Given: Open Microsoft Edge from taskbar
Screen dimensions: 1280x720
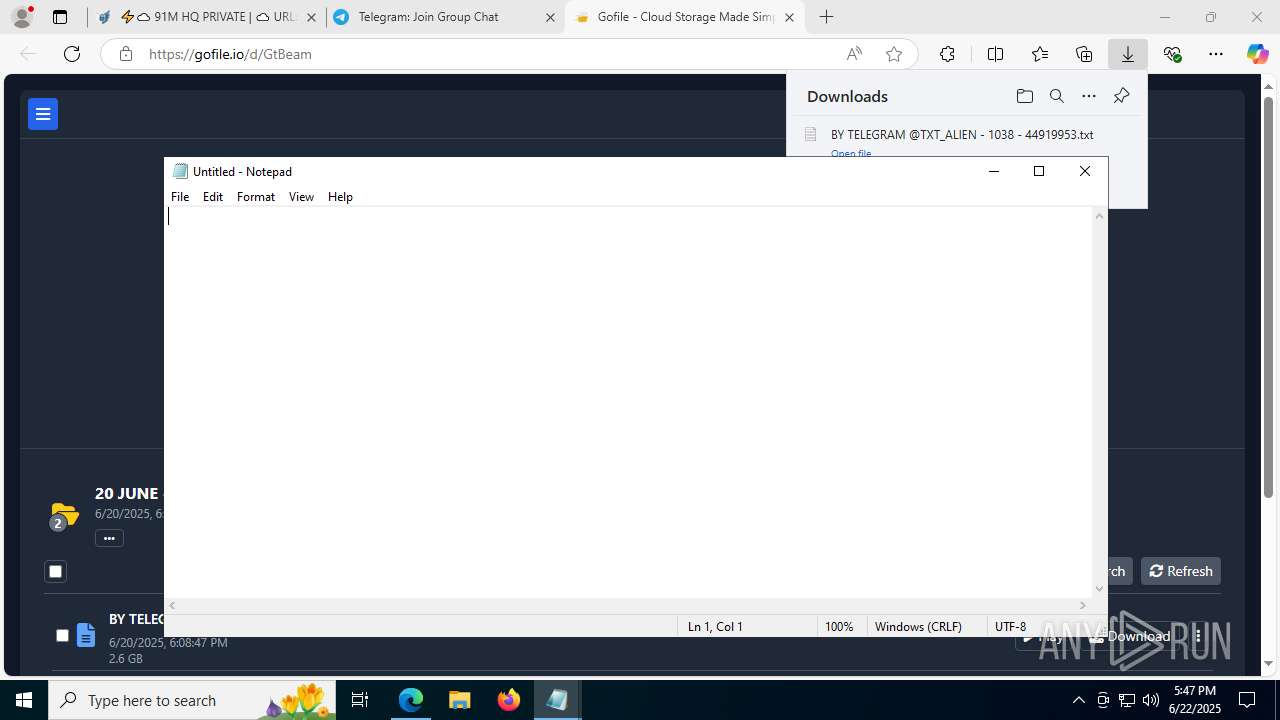Looking at the screenshot, I should tap(411, 700).
